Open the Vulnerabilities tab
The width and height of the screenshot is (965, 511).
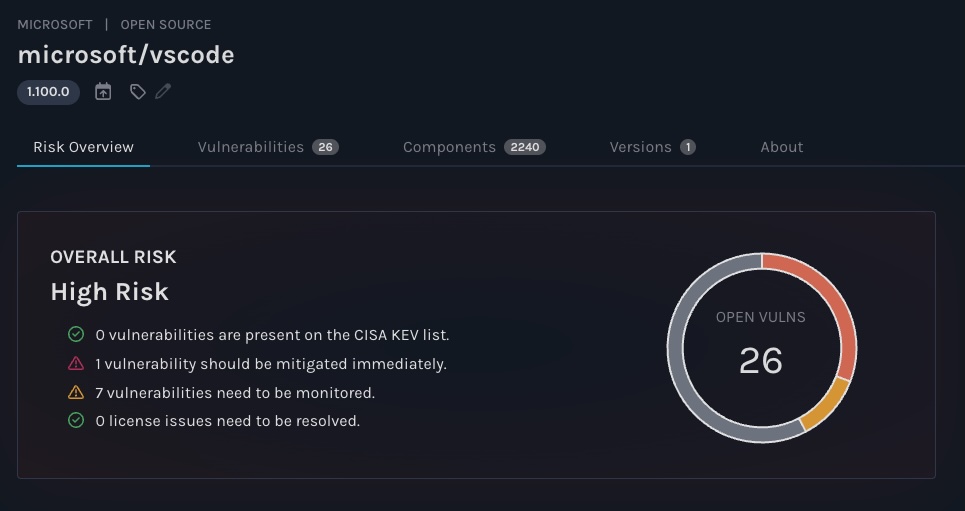pyautogui.click(x=268, y=147)
